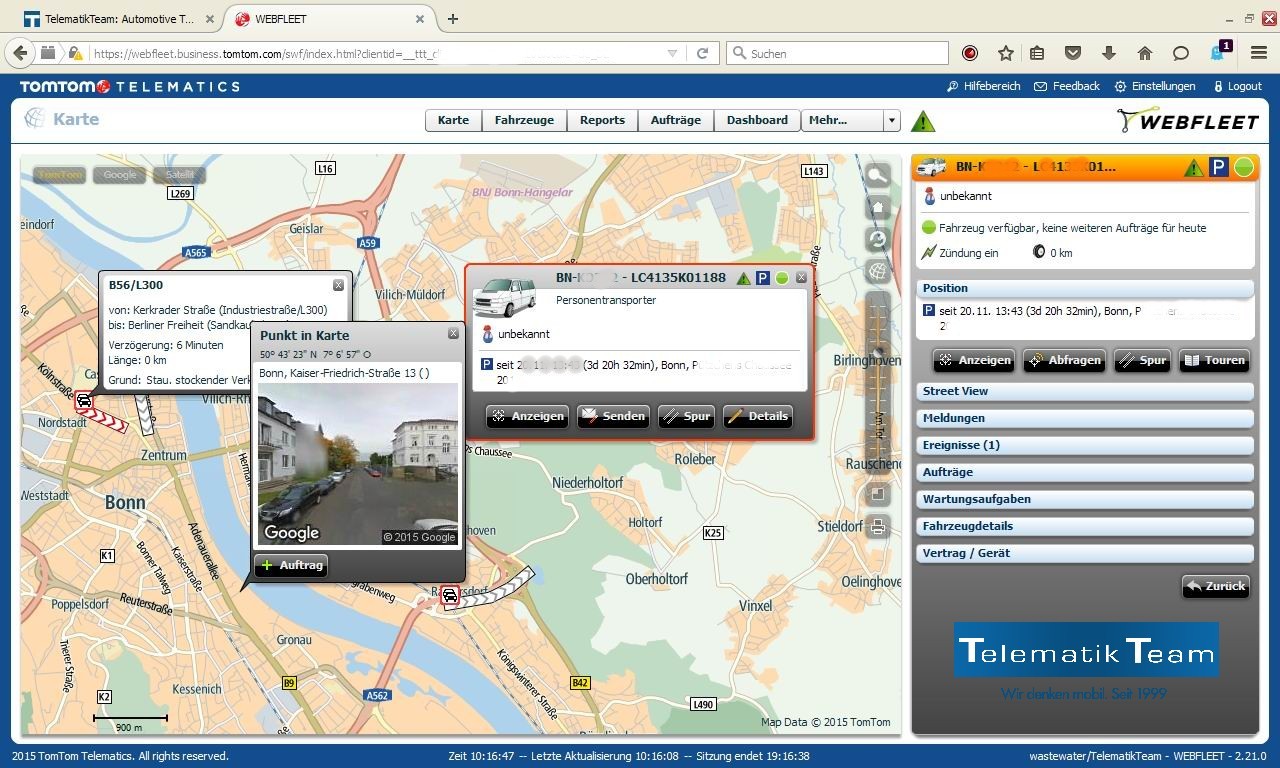The width and height of the screenshot is (1280, 768).
Task: Close the B56/L300 traffic popup
Action: pyautogui.click(x=338, y=285)
